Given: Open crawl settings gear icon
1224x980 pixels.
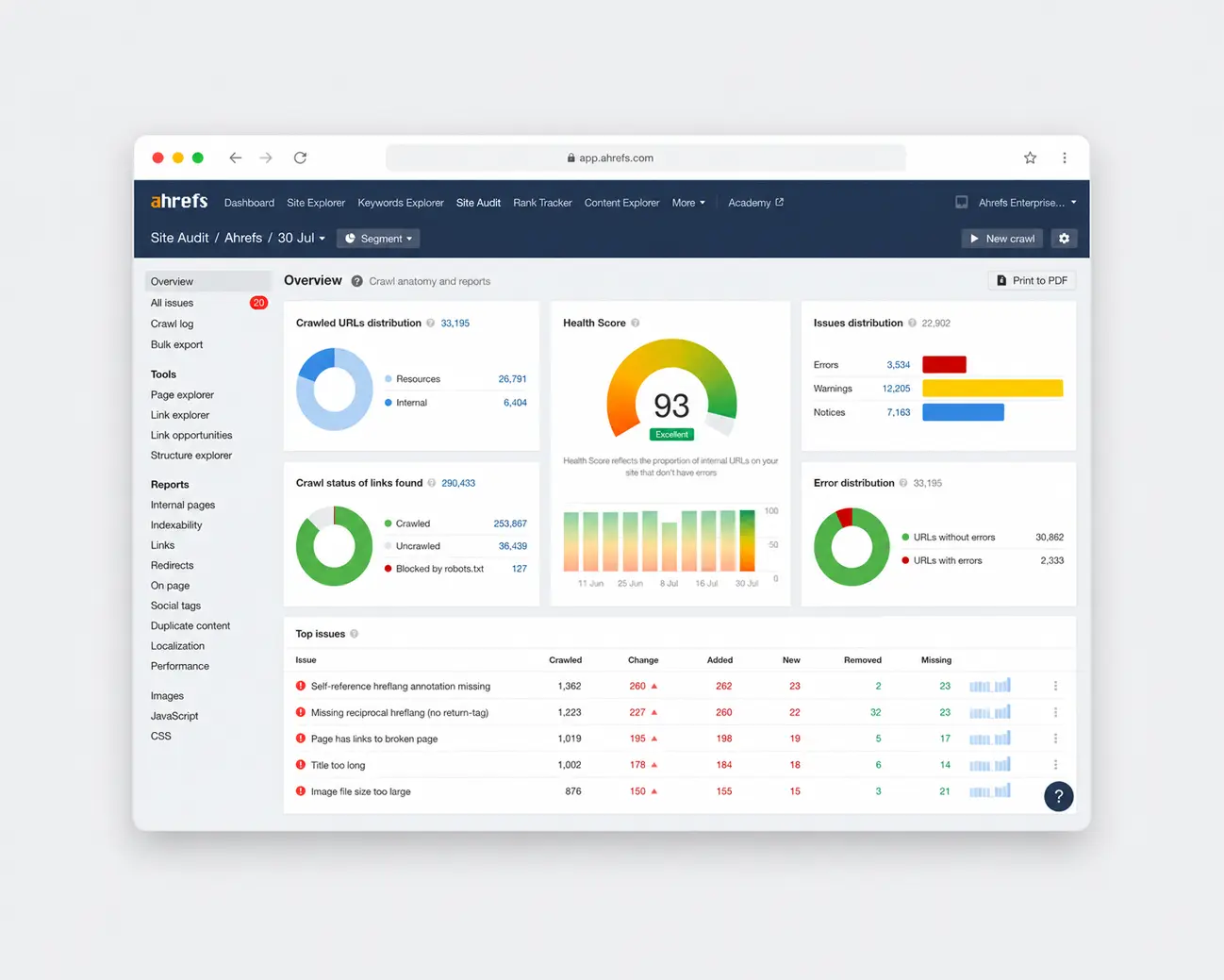Looking at the screenshot, I should click(x=1065, y=239).
